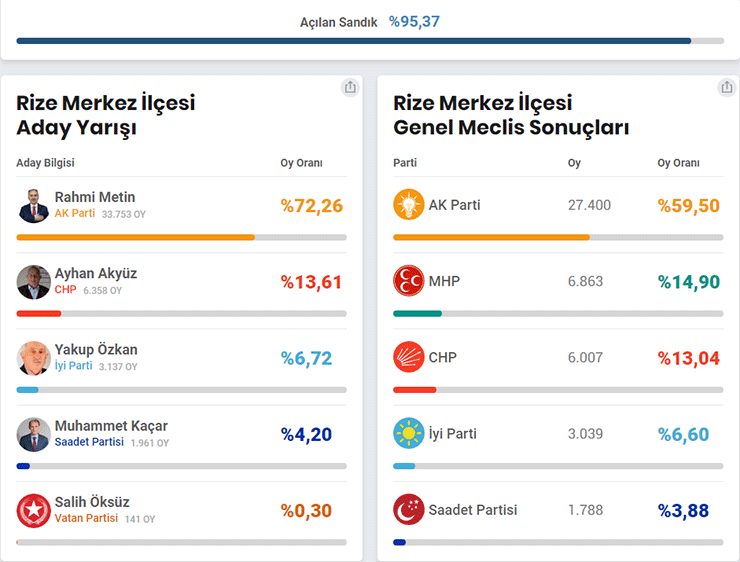Click the Parti column header
This screenshot has height=562, width=740.
pos(405,163)
